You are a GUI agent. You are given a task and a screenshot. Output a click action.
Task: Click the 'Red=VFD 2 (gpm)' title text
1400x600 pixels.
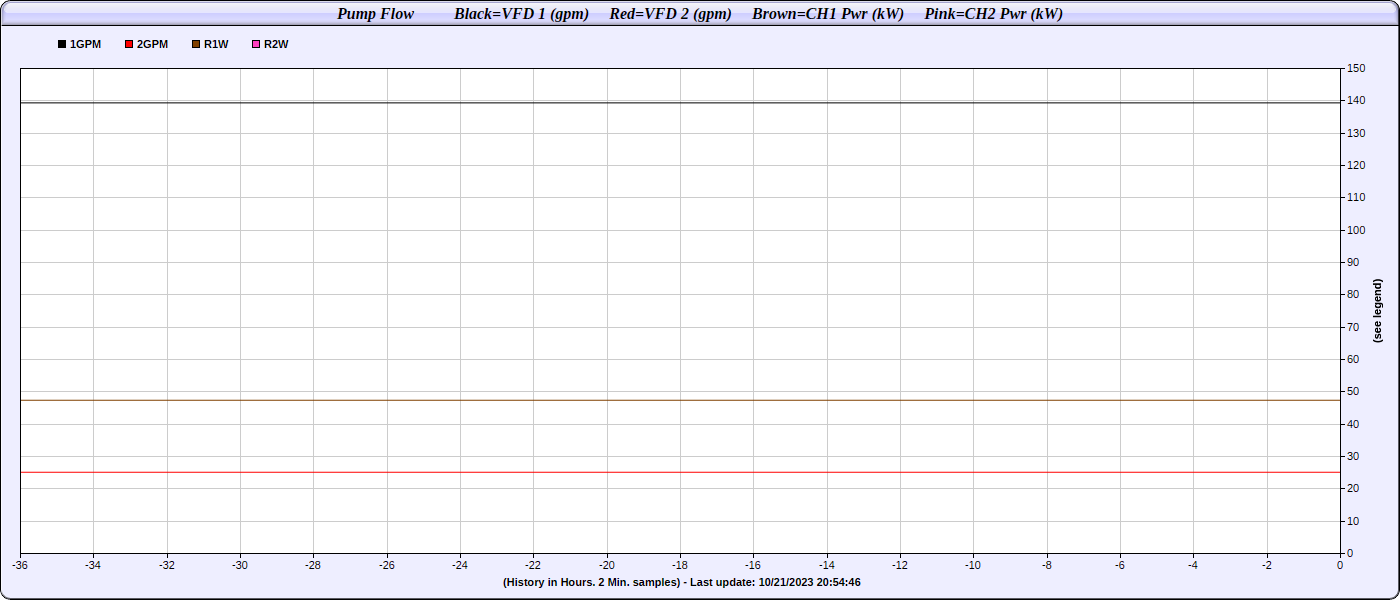[670, 14]
